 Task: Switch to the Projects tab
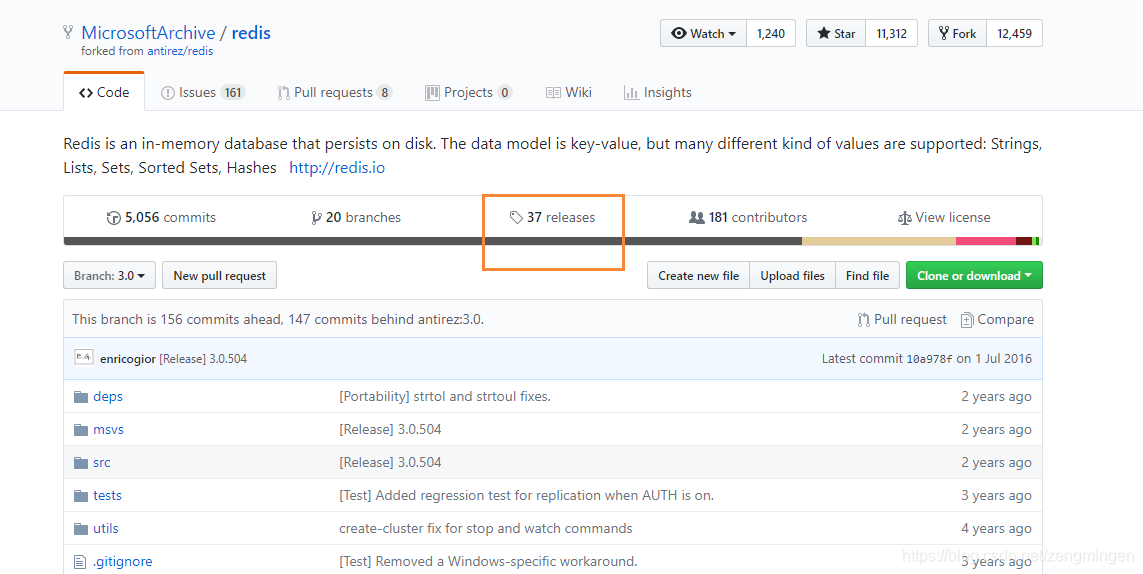(469, 93)
